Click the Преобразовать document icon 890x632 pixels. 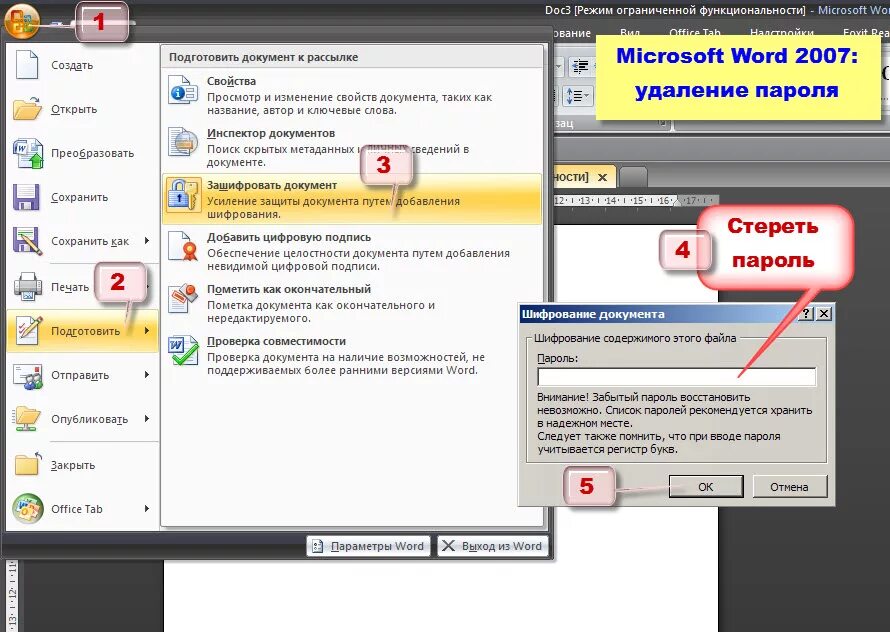coord(28,153)
